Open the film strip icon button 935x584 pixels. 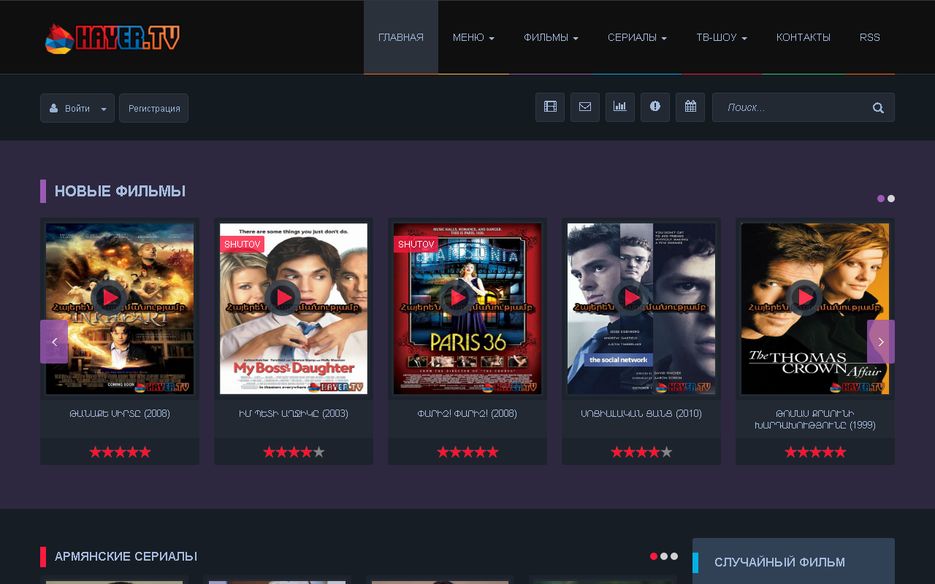(x=550, y=107)
